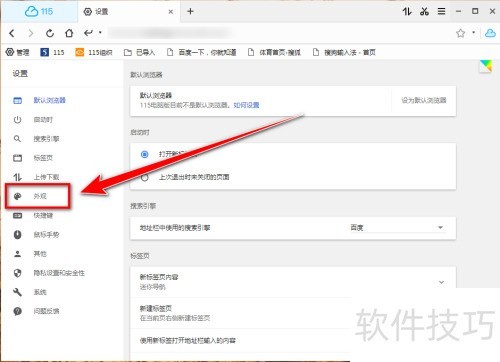Open the 115 bookmark
The image size is (500, 362).
coord(52,52)
